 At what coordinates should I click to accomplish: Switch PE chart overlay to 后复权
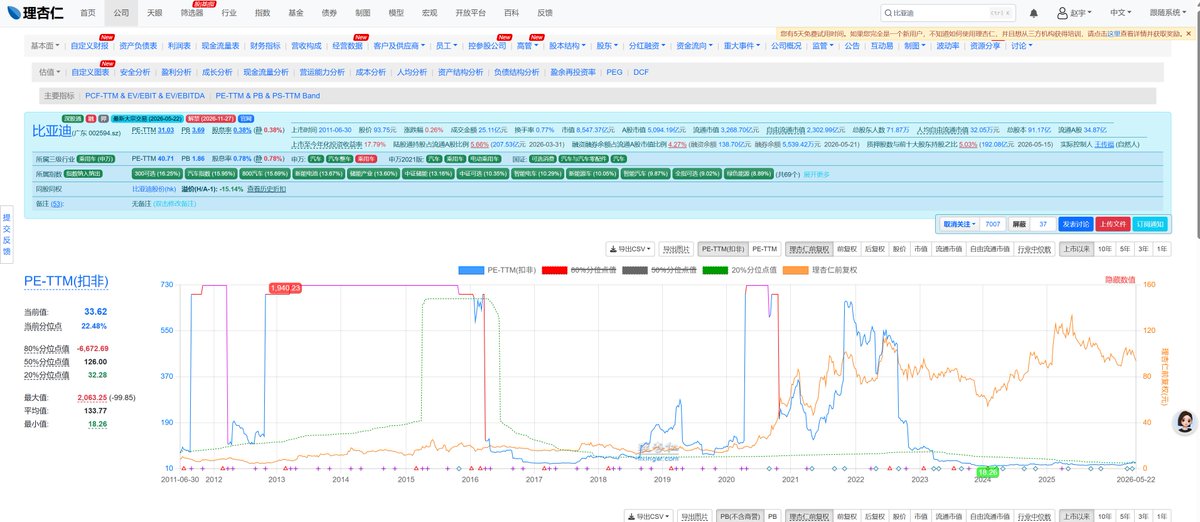pyautogui.click(x=874, y=249)
